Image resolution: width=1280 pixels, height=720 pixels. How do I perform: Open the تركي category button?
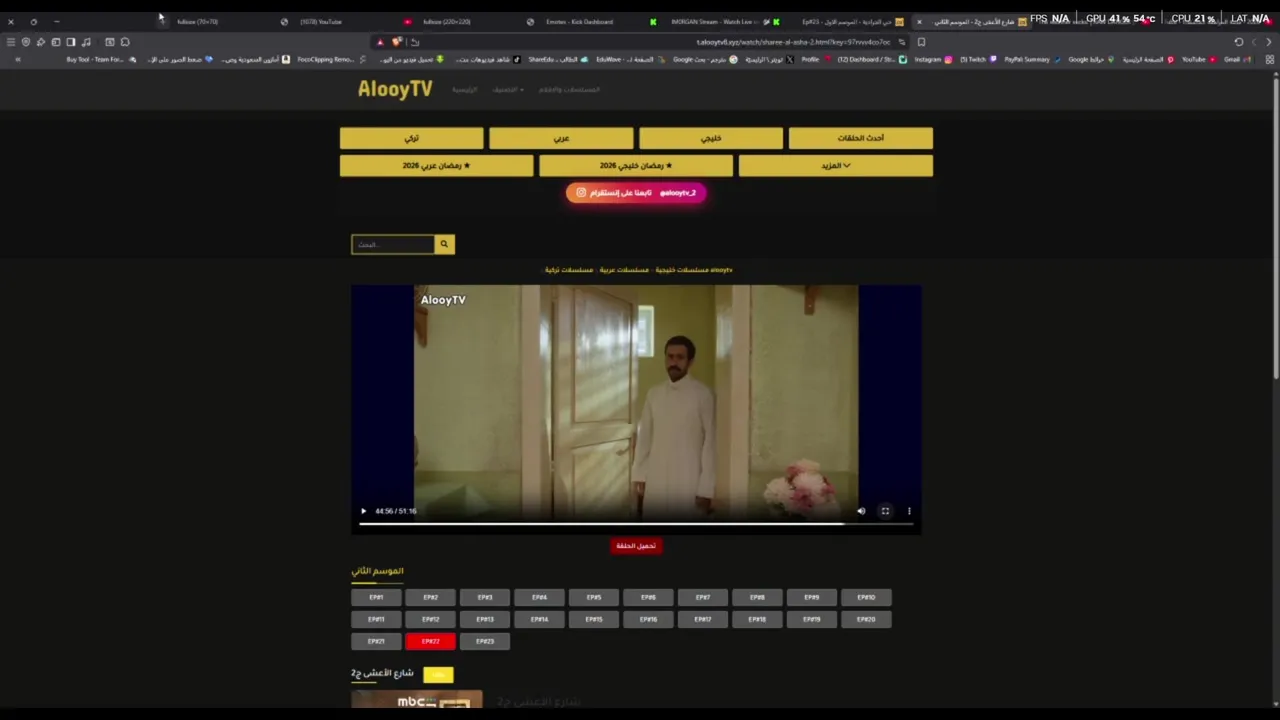point(411,138)
